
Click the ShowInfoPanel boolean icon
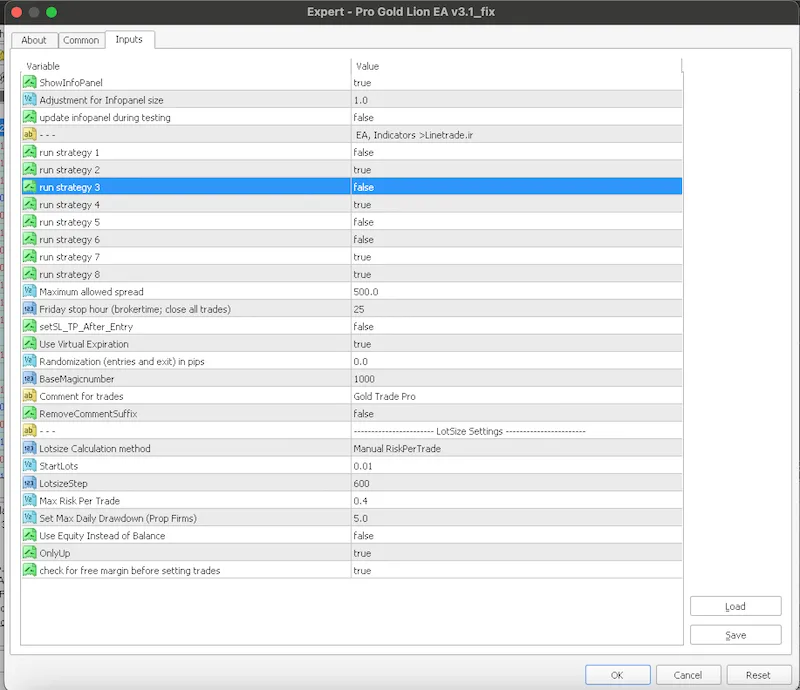click(x=30, y=82)
